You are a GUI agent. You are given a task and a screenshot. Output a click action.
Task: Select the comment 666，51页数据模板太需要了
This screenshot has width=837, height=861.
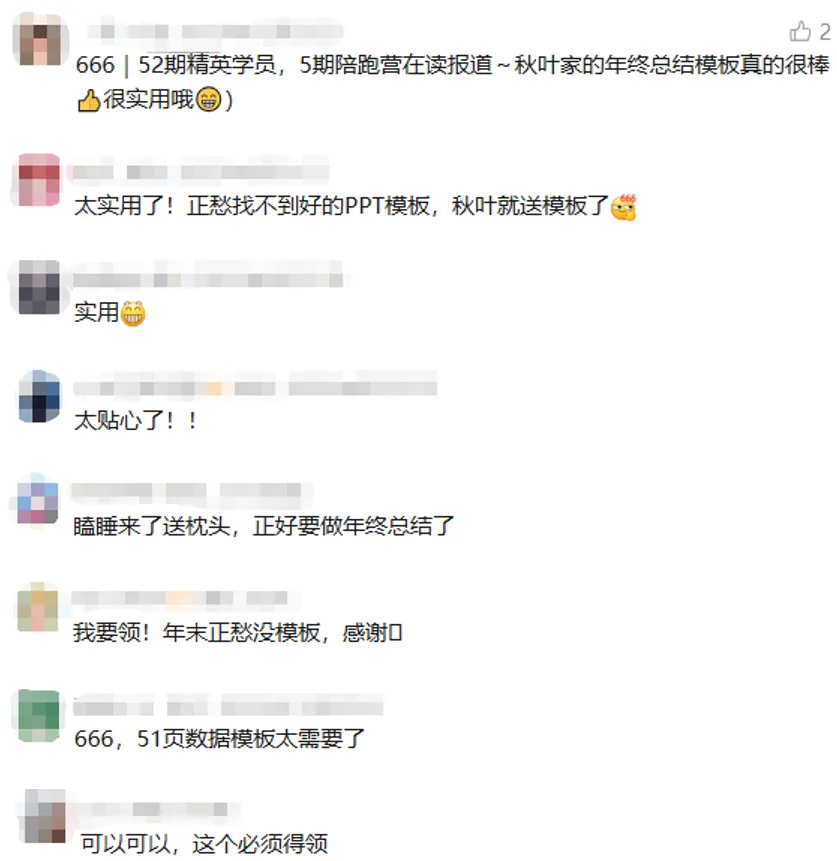click(x=219, y=739)
